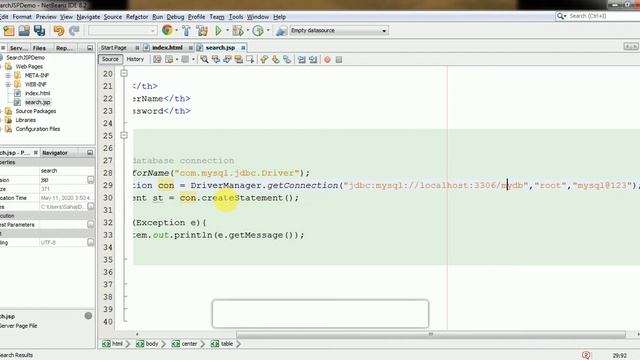Image resolution: width=640 pixels, height=360 pixels.
Task: Open the Debug Project dropdown arrow
Action: click(247, 31)
